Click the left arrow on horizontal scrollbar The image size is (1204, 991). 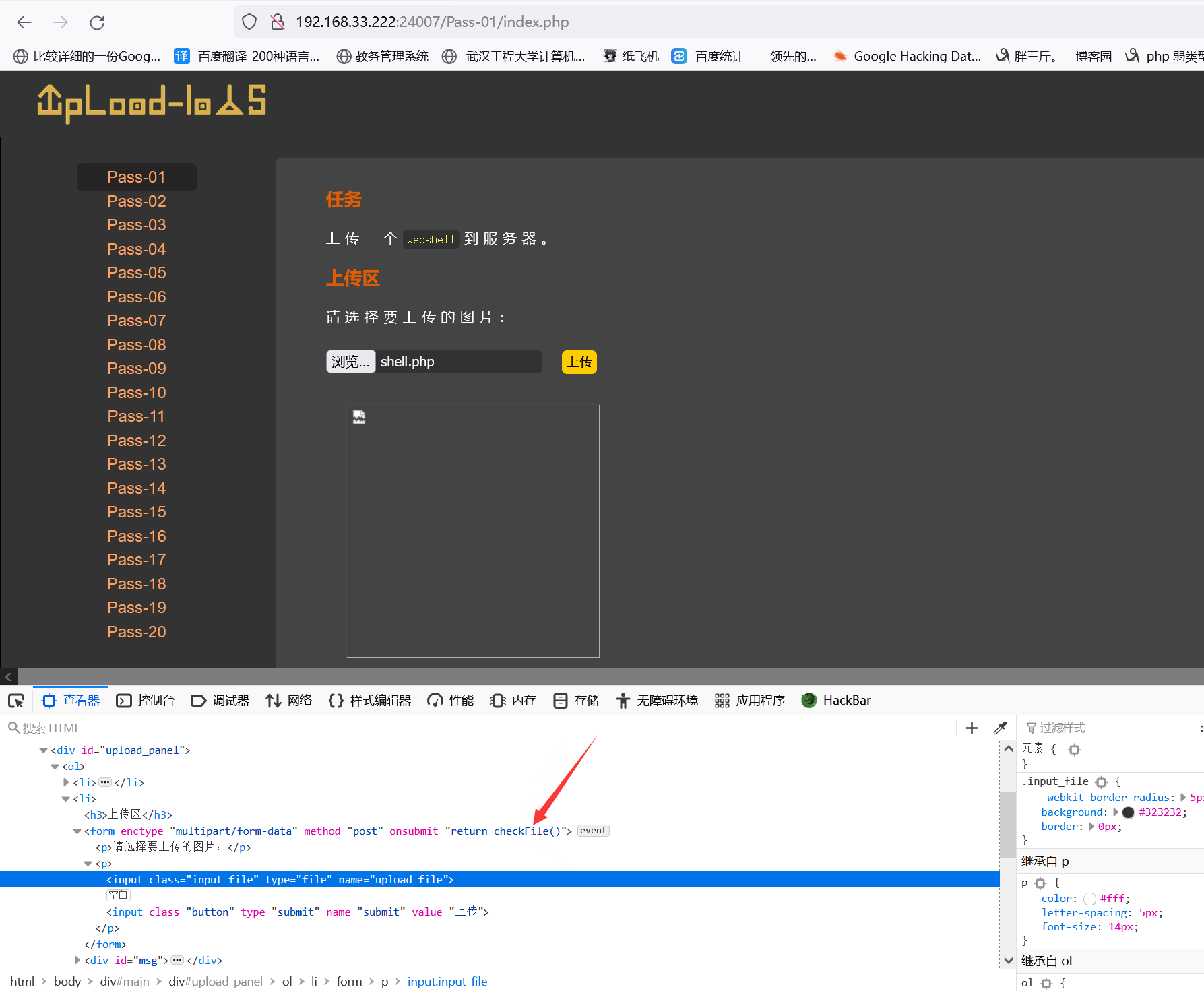click(x=8, y=677)
